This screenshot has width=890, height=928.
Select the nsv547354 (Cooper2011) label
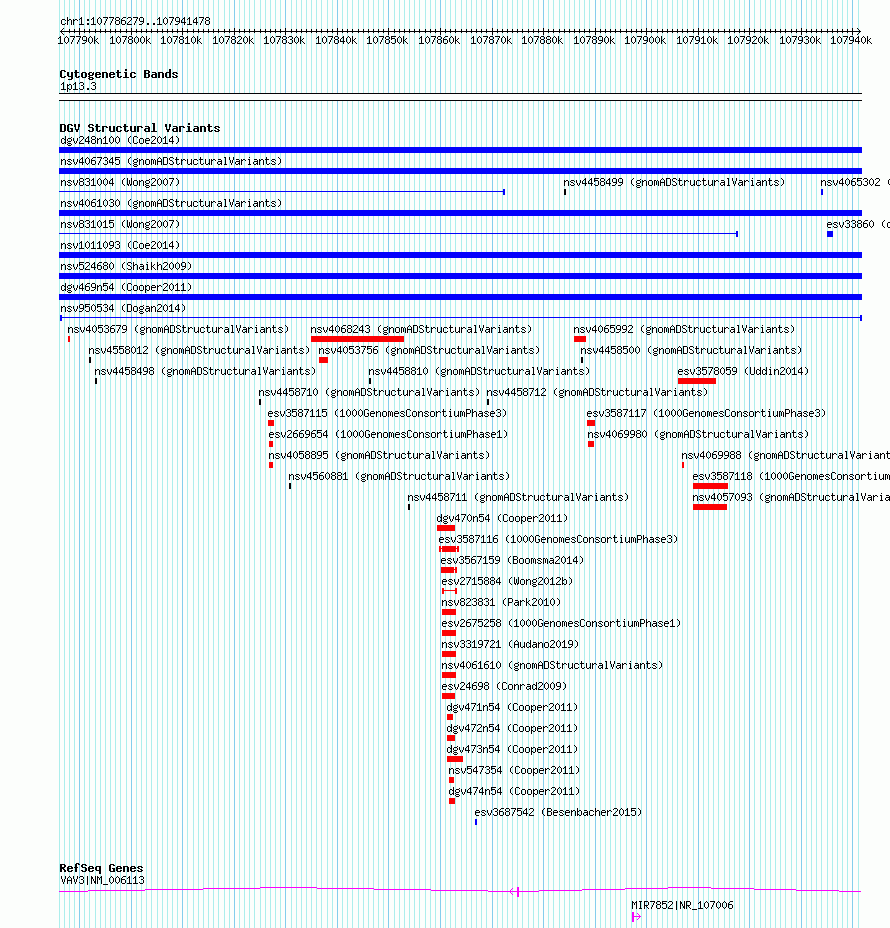coord(514,771)
